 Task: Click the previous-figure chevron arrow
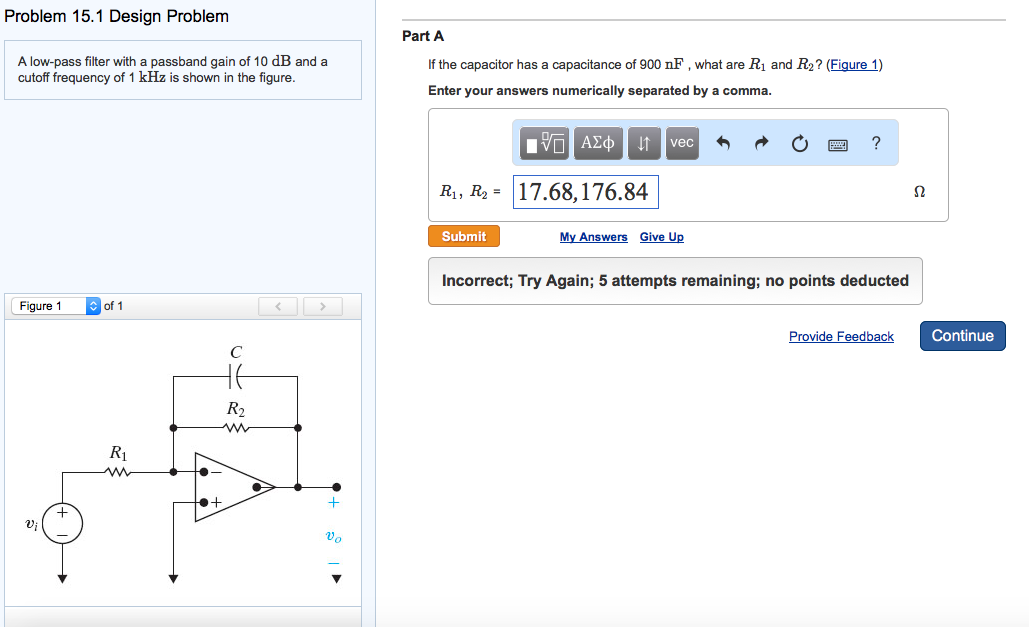[277, 306]
